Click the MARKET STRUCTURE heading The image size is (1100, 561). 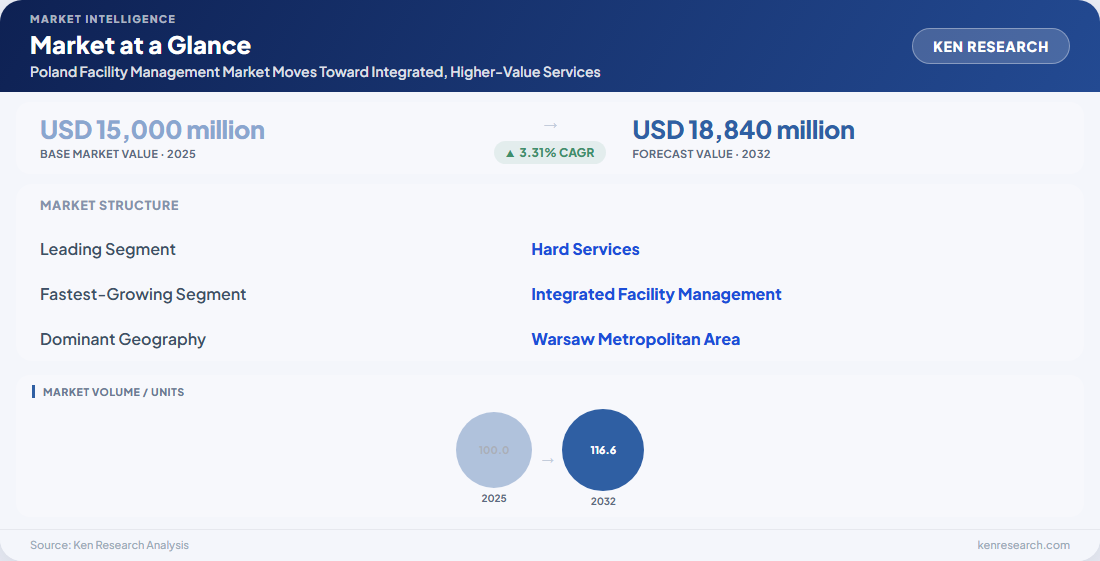[x=109, y=205]
